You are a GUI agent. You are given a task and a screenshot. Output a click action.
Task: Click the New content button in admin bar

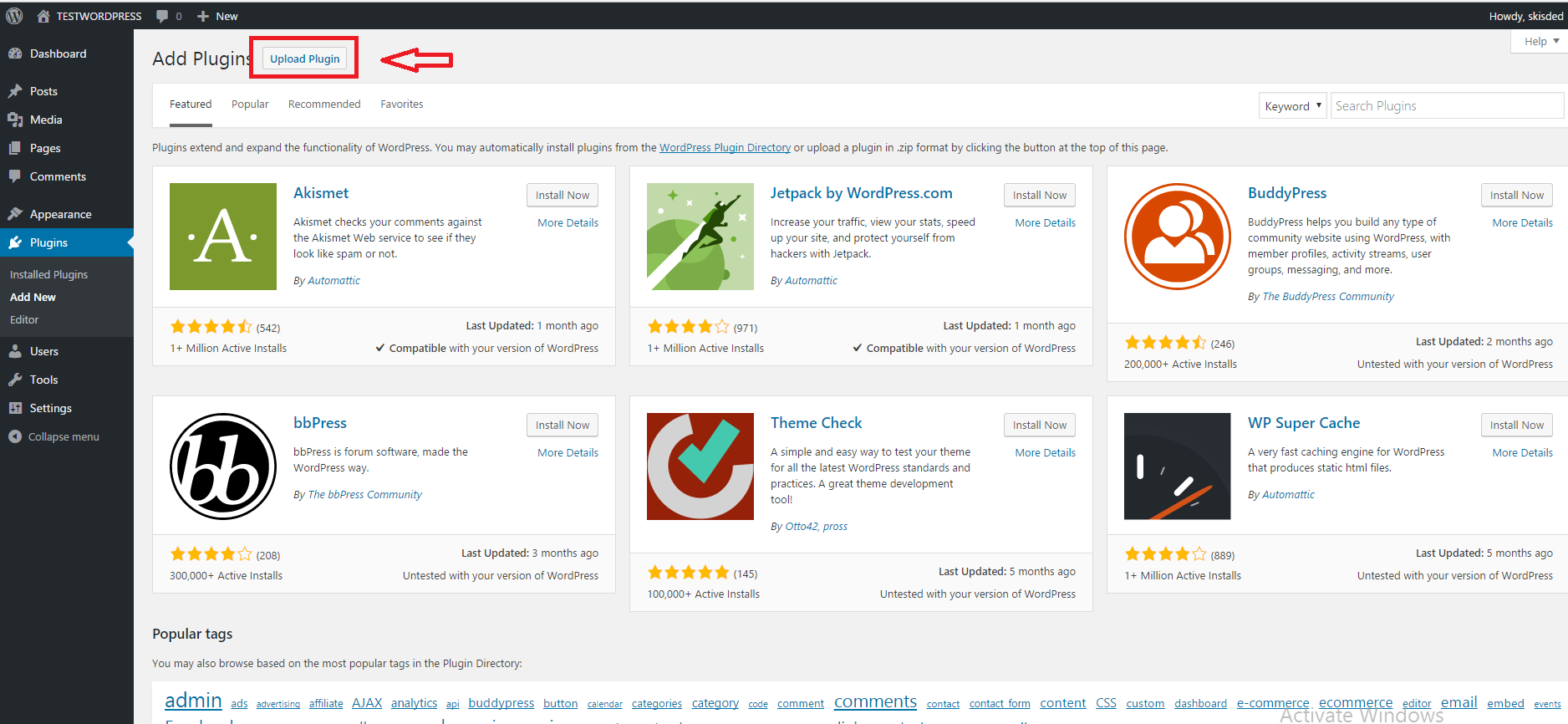[217, 16]
